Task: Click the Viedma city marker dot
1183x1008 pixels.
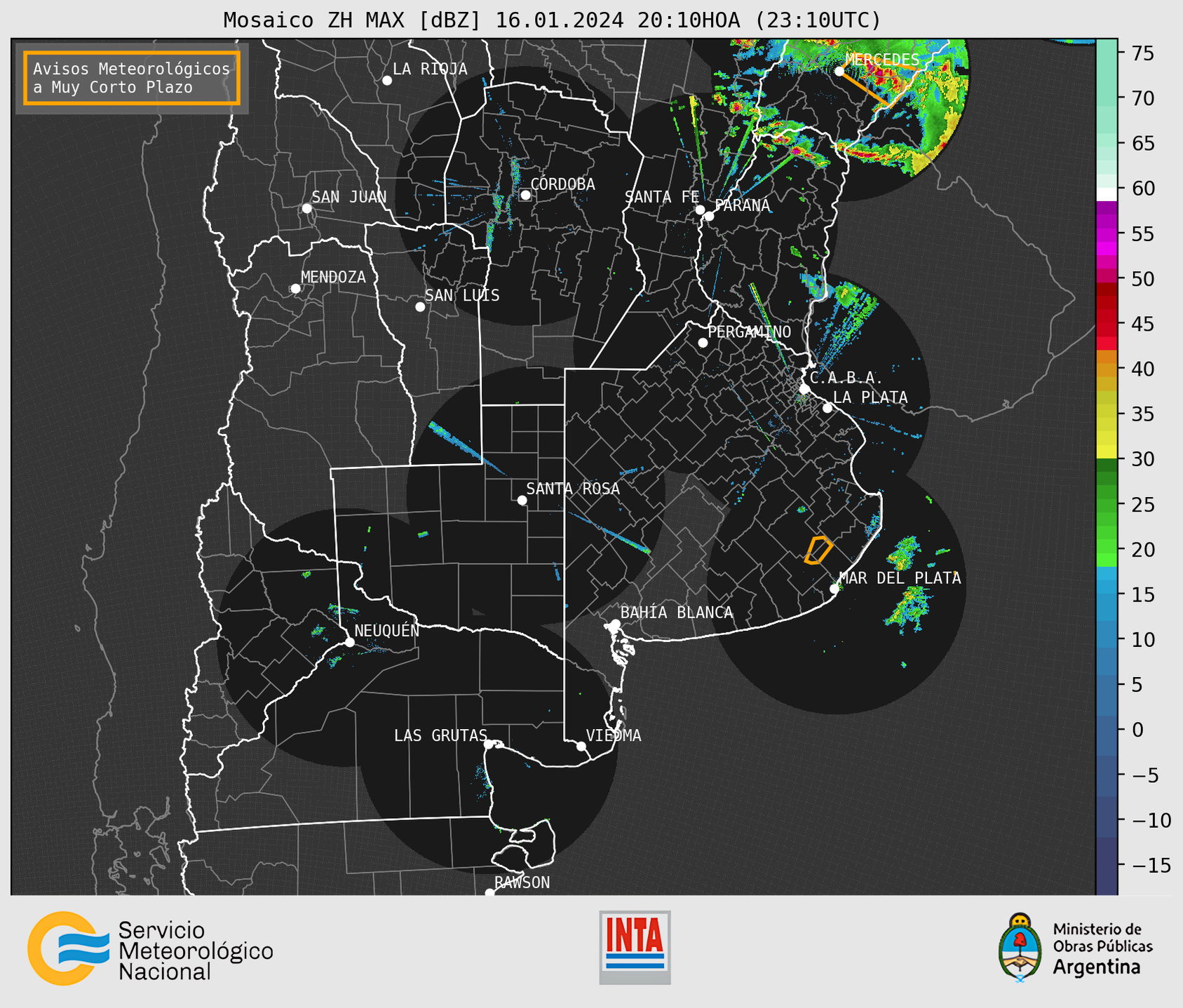Action: click(581, 746)
